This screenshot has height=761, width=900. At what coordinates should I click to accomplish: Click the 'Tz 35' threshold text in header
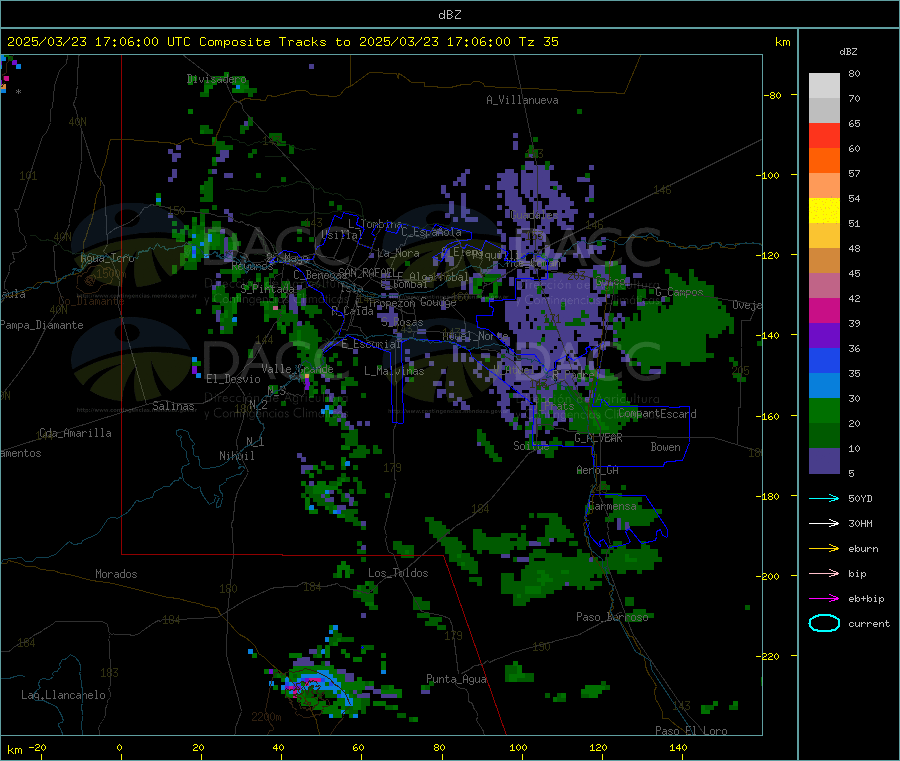(x=538, y=42)
